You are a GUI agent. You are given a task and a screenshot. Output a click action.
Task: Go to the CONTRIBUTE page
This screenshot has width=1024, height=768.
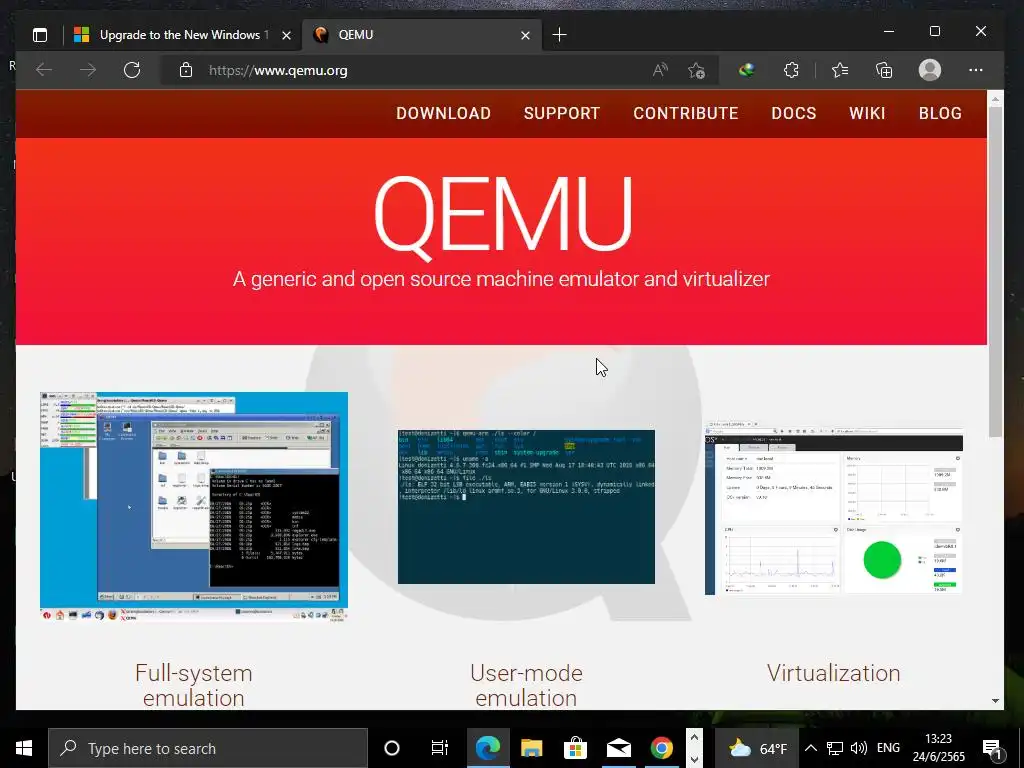click(686, 113)
